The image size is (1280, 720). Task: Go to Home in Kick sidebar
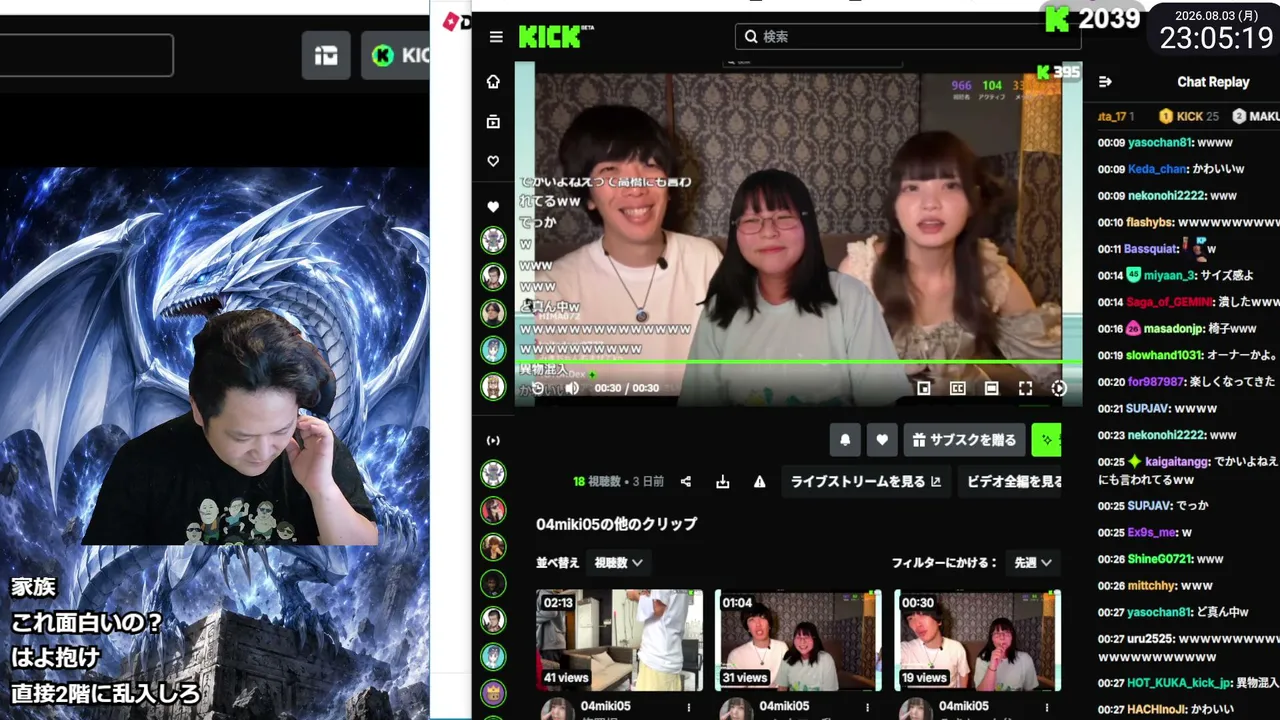493,82
